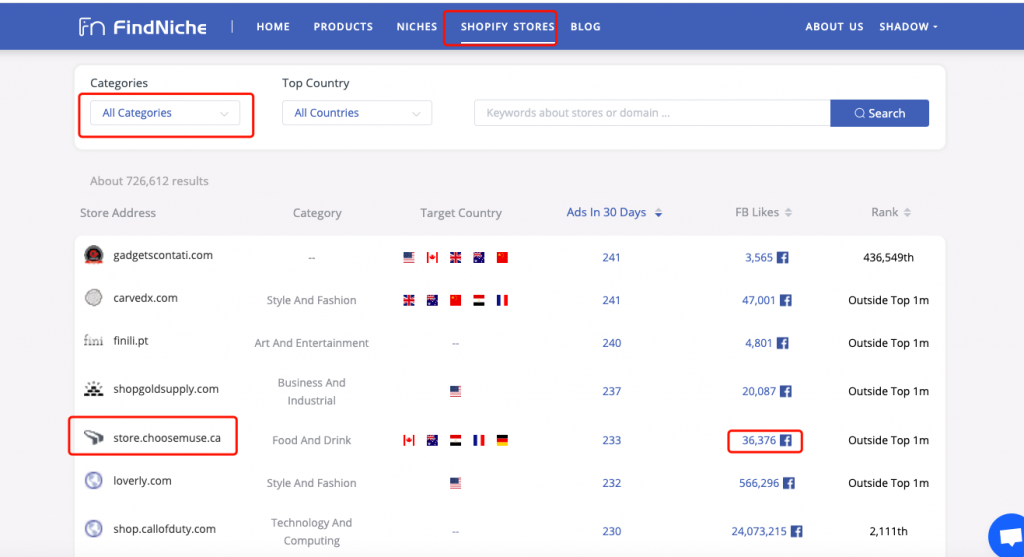Toggle Rank column sort arrows

[x=907, y=213]
